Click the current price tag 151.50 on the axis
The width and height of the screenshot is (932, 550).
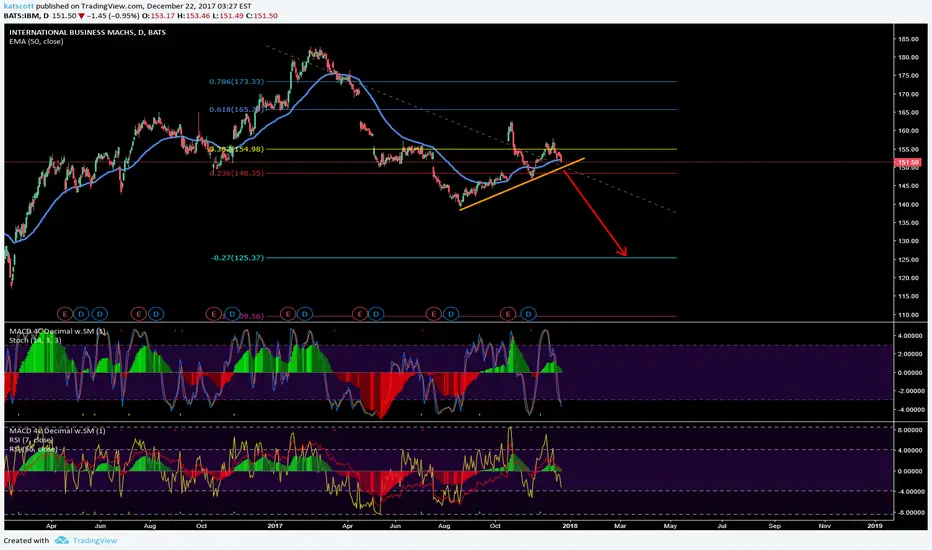click(x=908, y=162)
